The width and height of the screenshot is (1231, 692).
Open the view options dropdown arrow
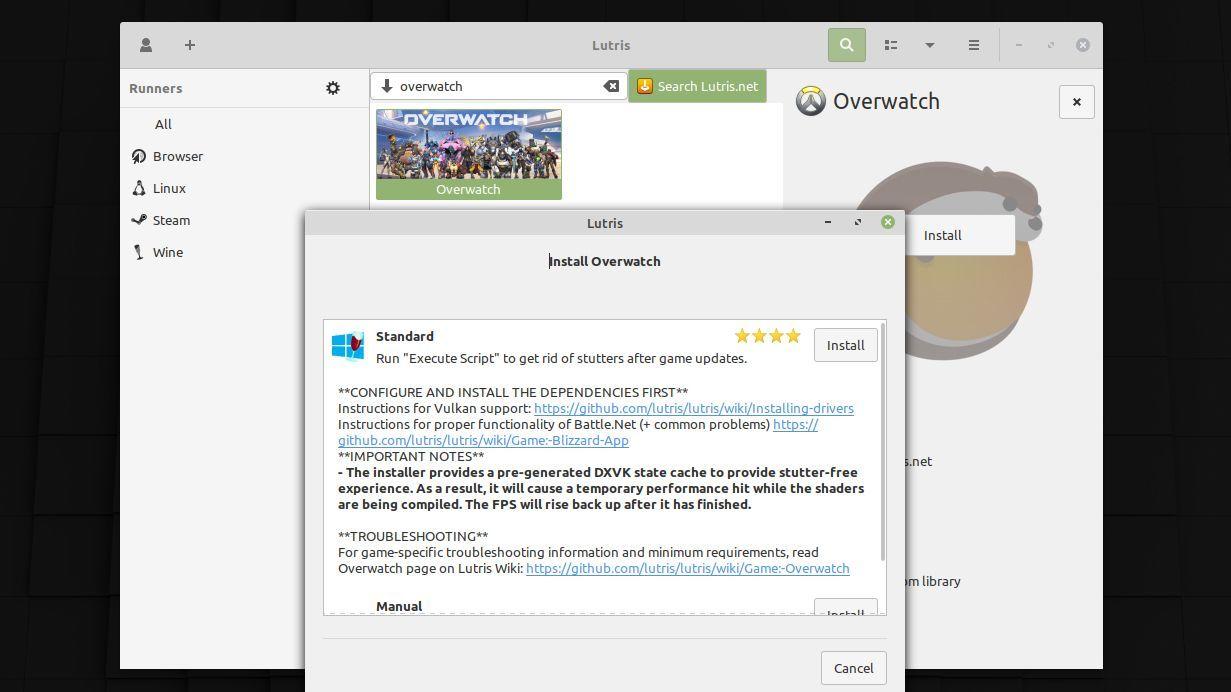click(x=929, y=45)
